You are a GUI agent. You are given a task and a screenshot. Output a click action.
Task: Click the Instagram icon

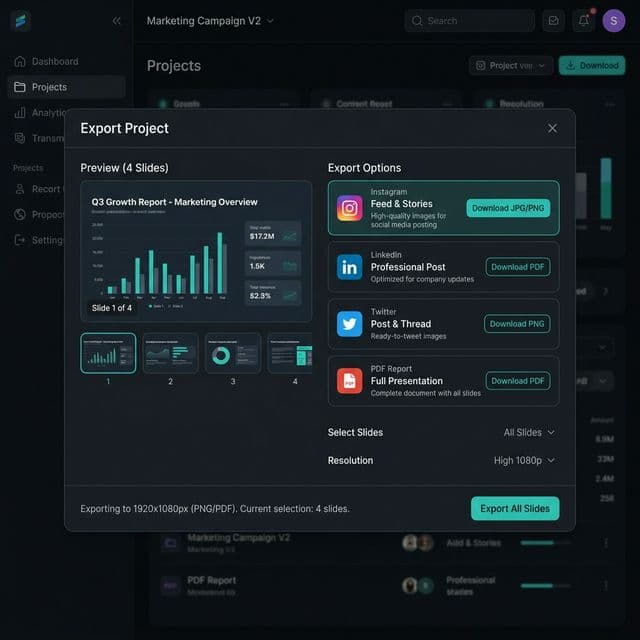[x=349, y=208]
